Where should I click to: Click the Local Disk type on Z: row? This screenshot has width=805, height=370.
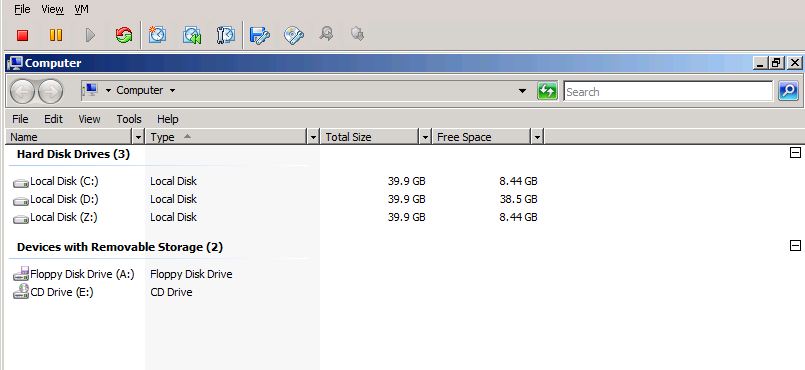(174, 217)
